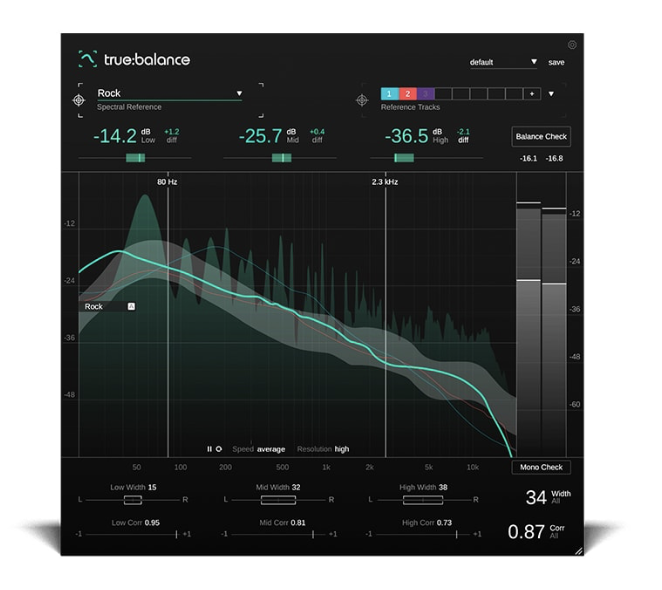Toggle the A marker on Rock label
This screenshot has width=662, height=590.
click(x=131, y=306)
